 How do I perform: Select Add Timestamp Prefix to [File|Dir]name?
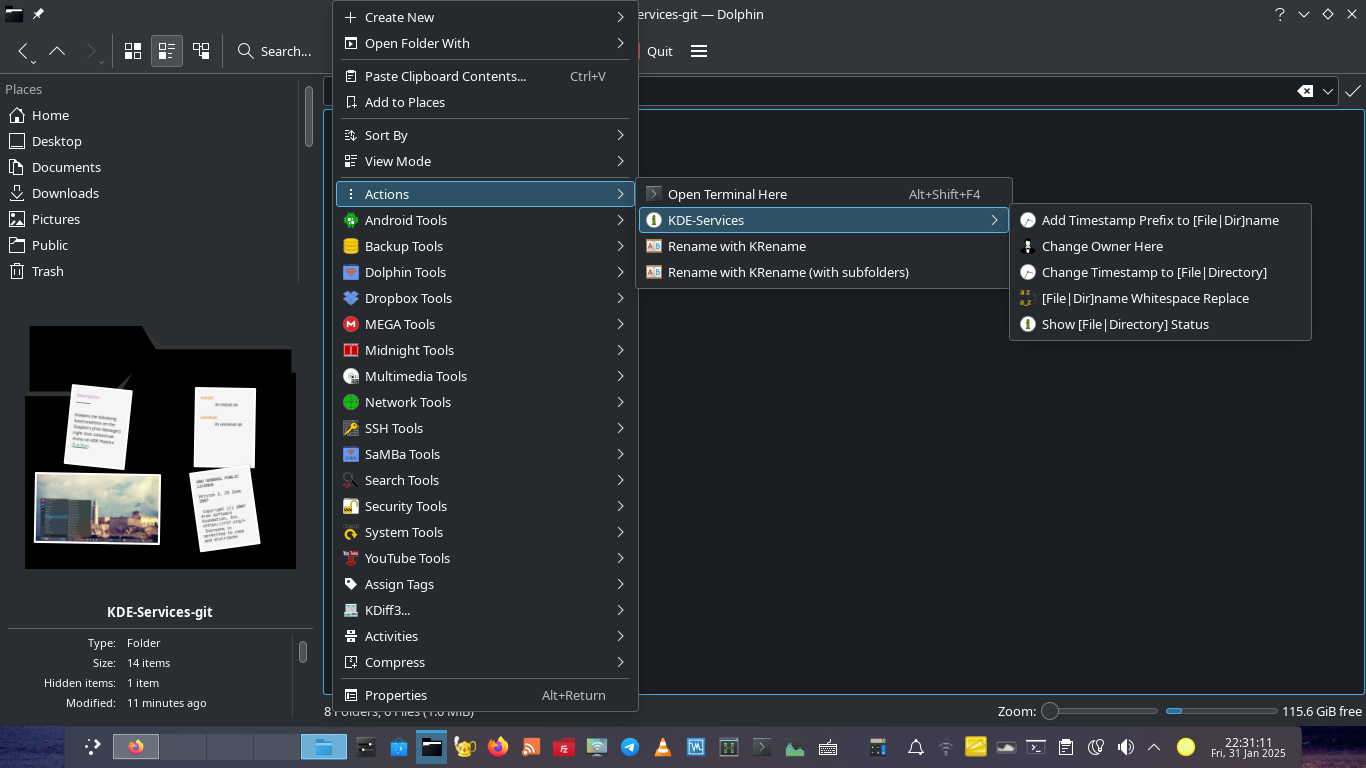[1160, 220]
